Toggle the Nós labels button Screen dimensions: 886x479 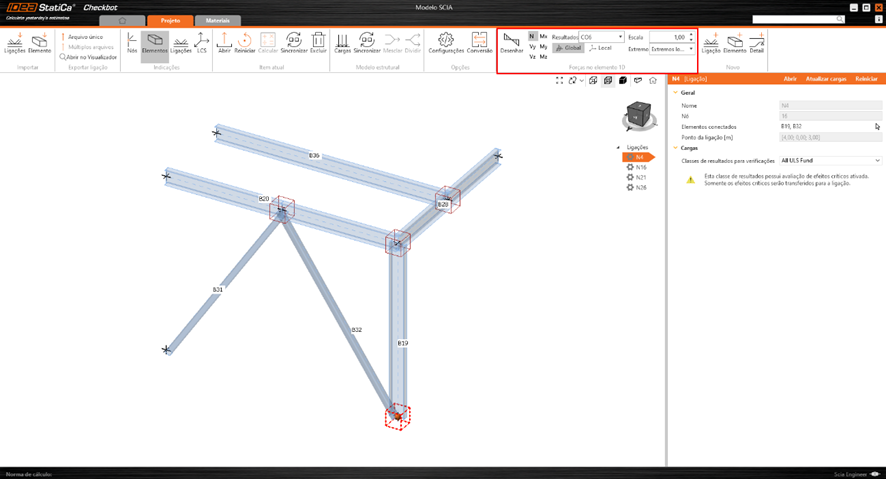tap(132, 42)
